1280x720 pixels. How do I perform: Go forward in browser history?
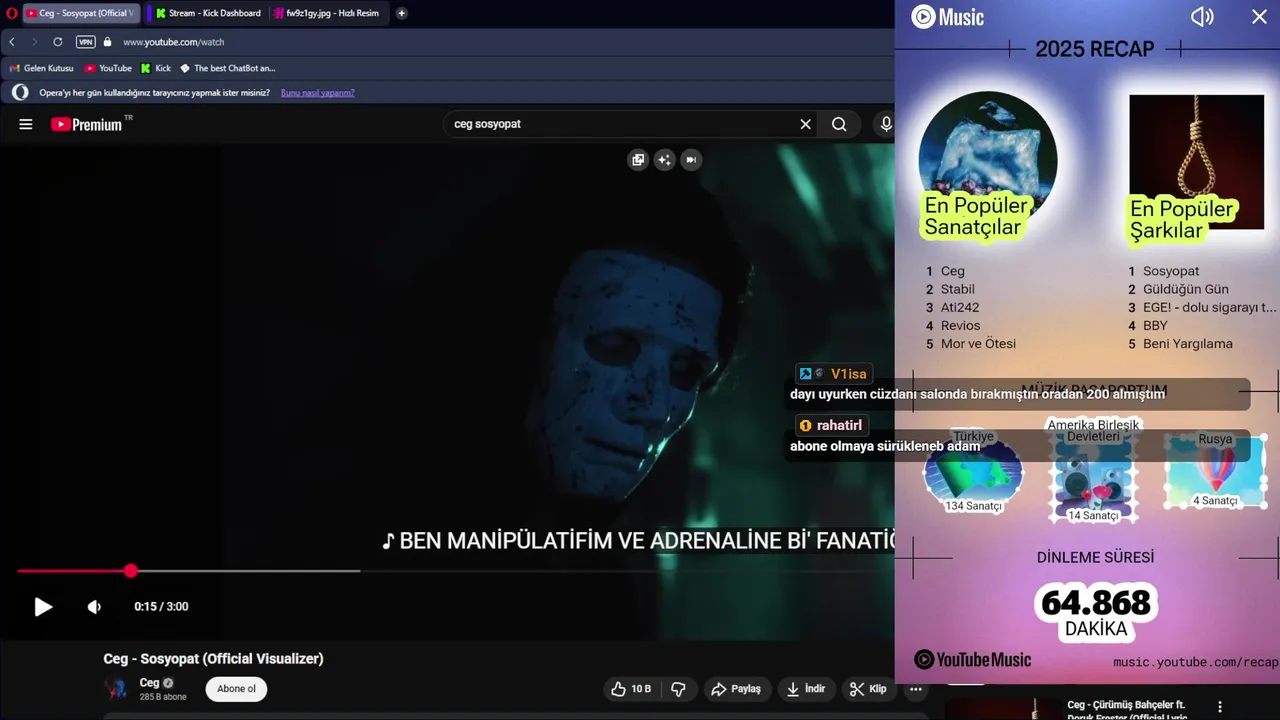point(34,42)
